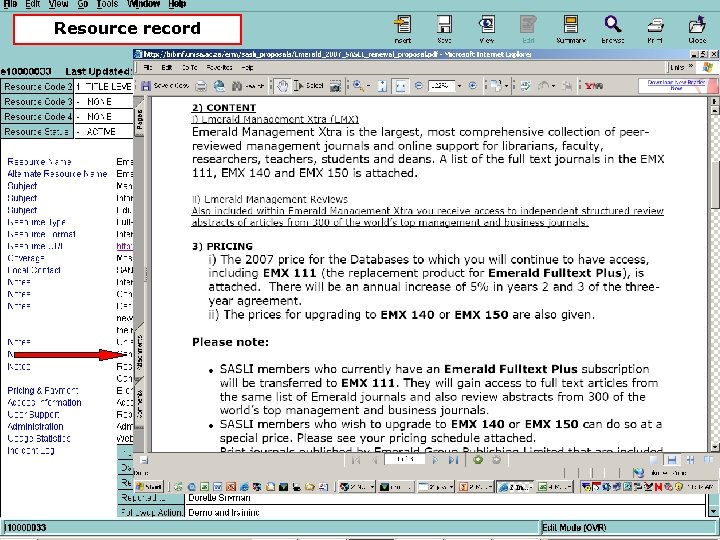This screenshot has width=720, height=540.
Task: Click Save a Copy in the PDF toolbar
Action: click(165, 86)
